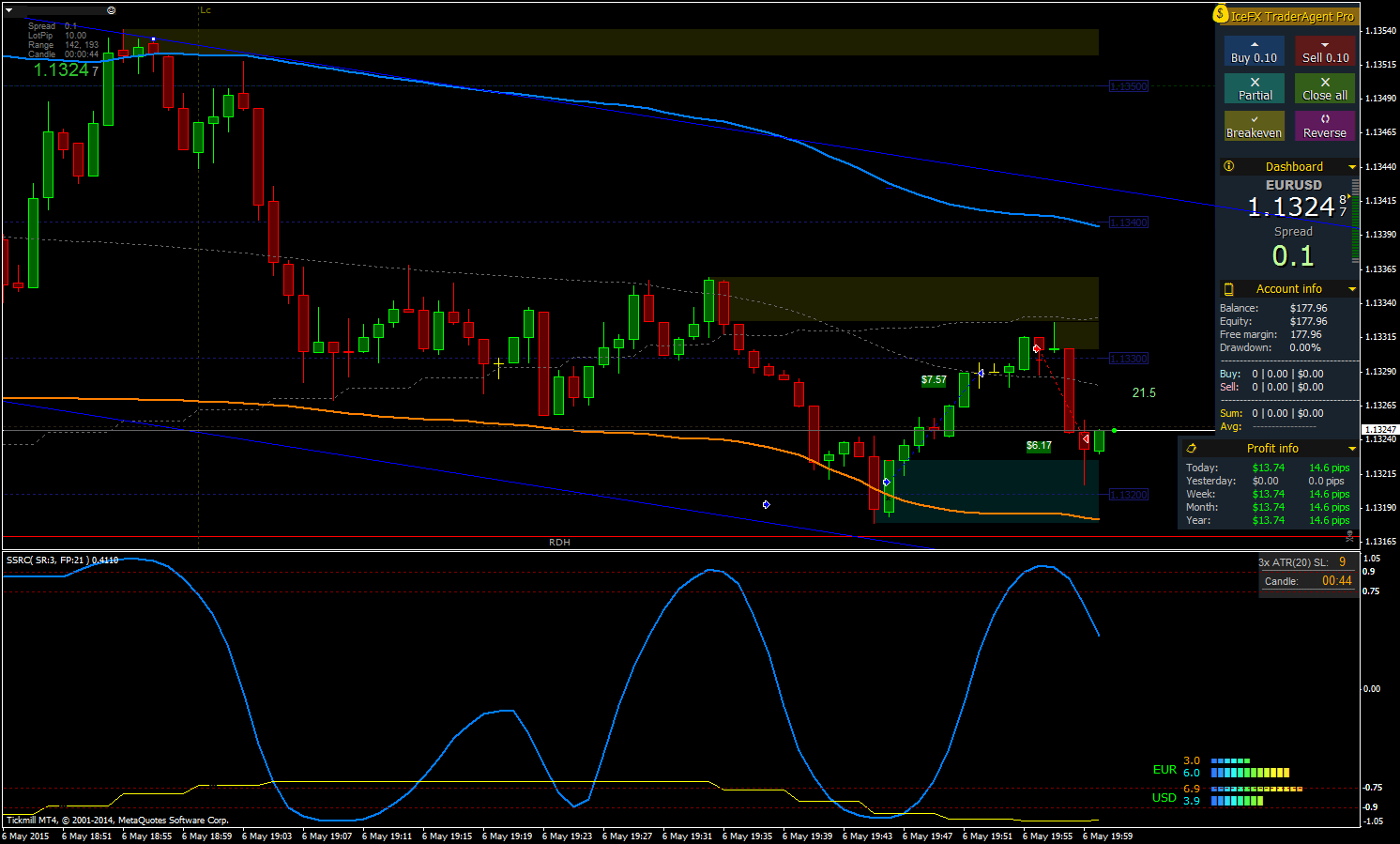Click the Reverse position button
The width and height of the screenshot is (1400, 844).
coord(1325,126)
